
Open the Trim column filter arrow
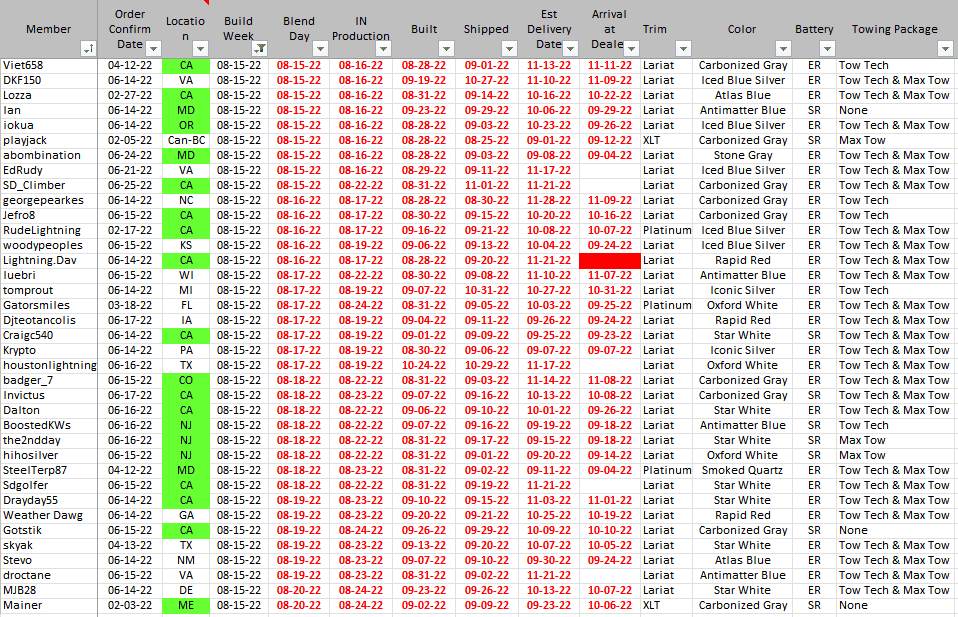point(683,48)
